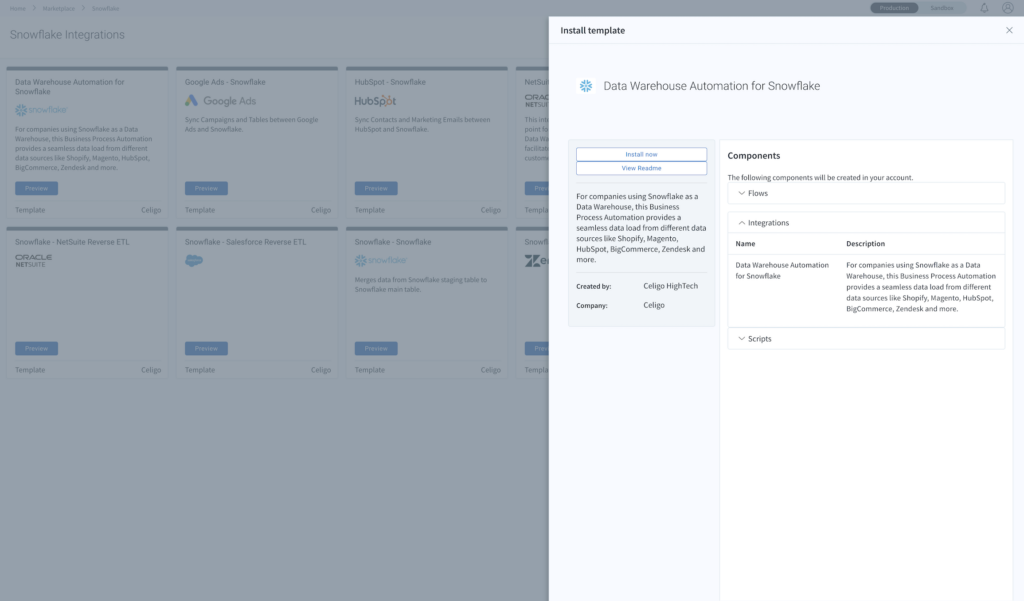Close the Install template panel
1024x601 pixels.
pyautogui.click(x=1009, y=30)
